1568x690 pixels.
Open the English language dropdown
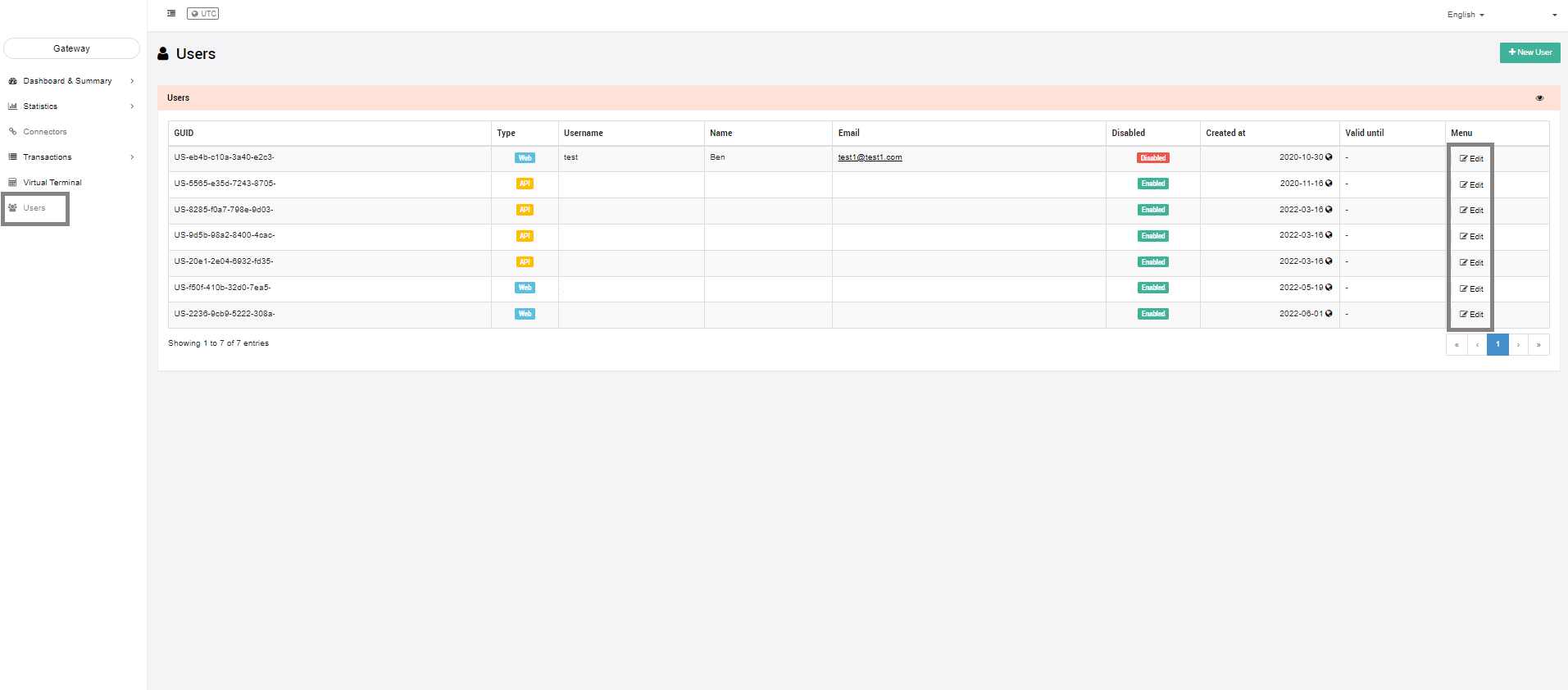pos(1466,15)
